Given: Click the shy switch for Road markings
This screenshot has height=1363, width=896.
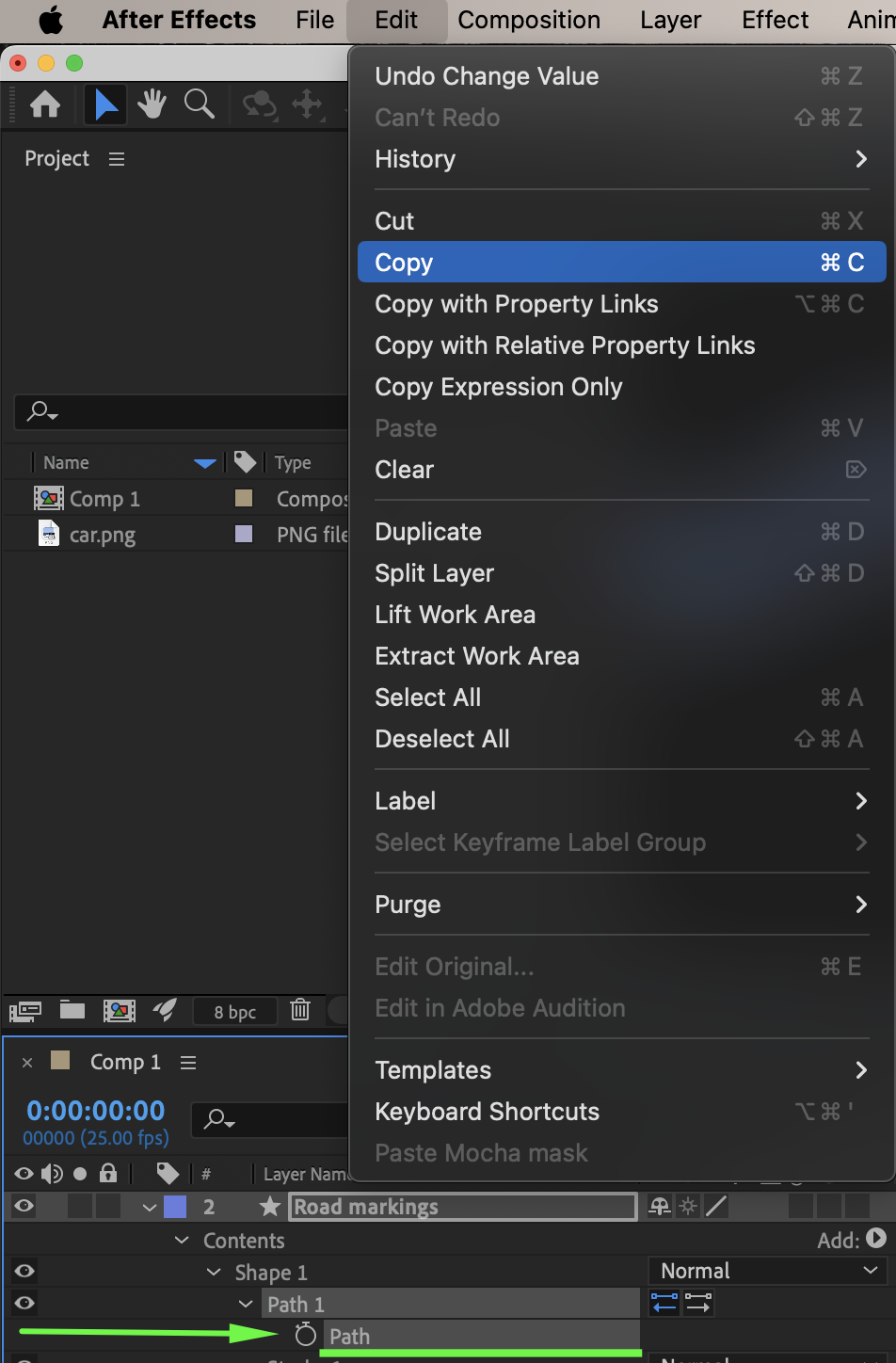Looking at the screenshot, I should tap(660, 1207).
